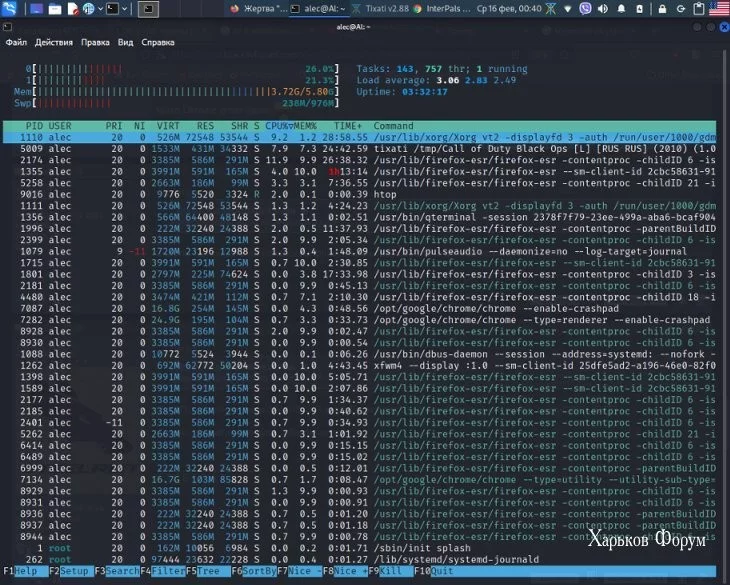Select the systemd-journald row PID 262
Viewport: 730px width, 585px height.
click(x=359, y=559)
